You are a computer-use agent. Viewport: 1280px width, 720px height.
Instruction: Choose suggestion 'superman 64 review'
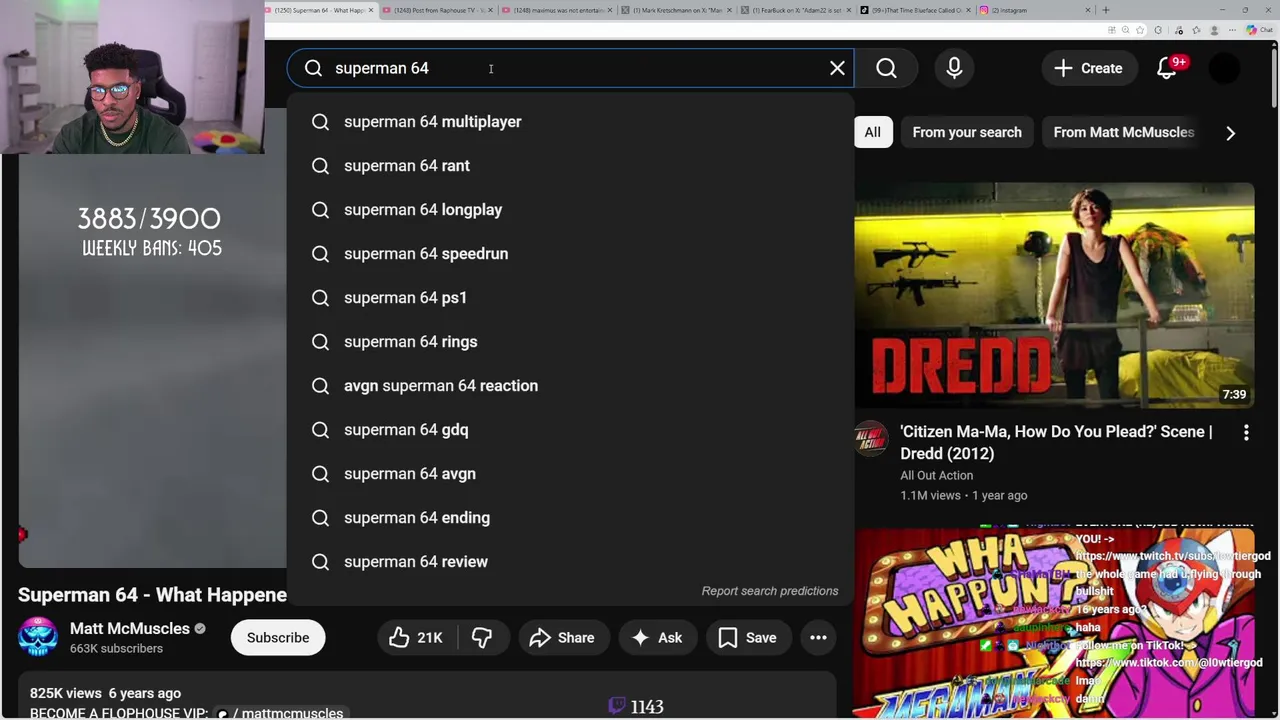click(570, 562)
